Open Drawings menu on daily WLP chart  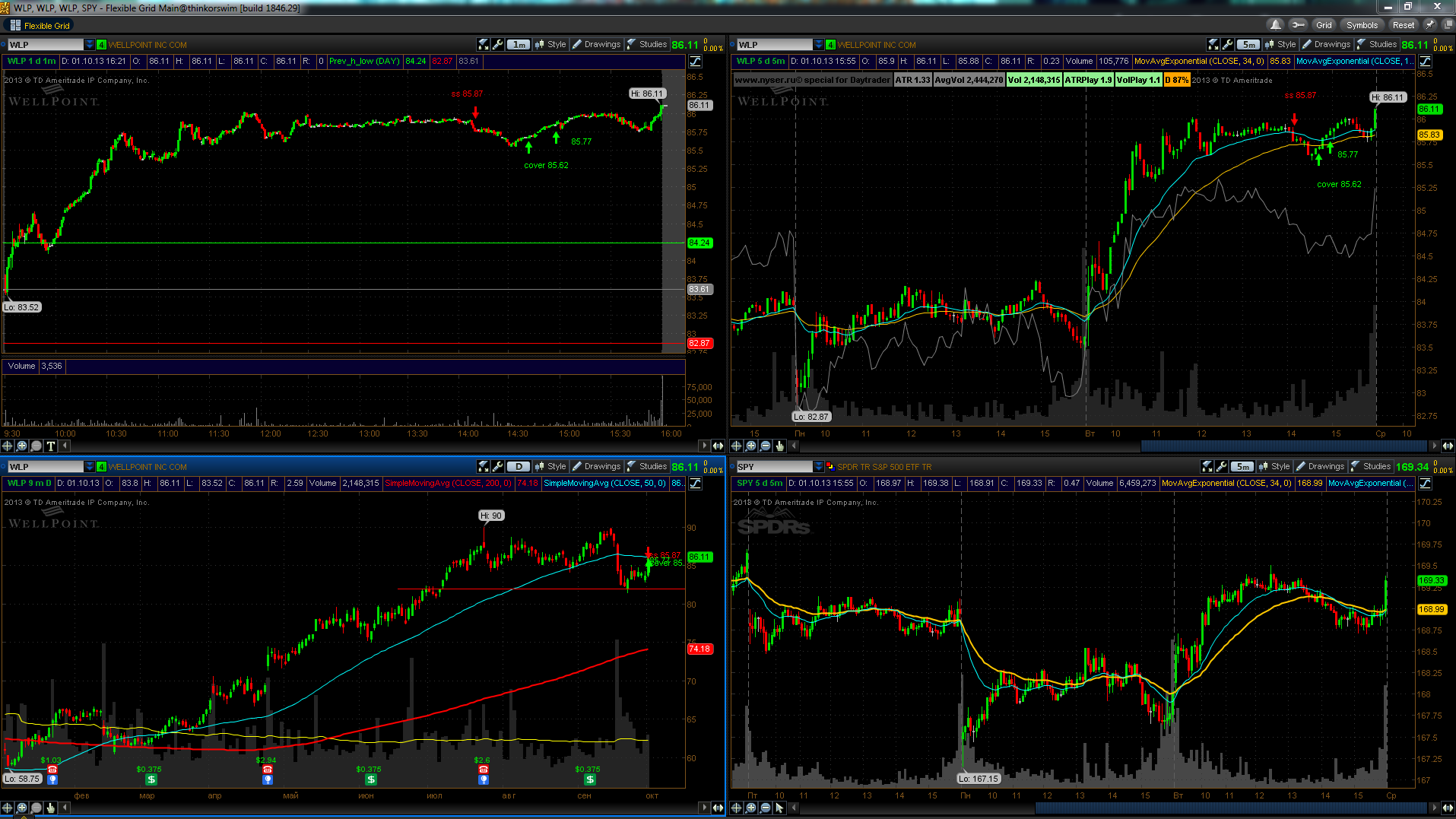(x=597, y=467)
